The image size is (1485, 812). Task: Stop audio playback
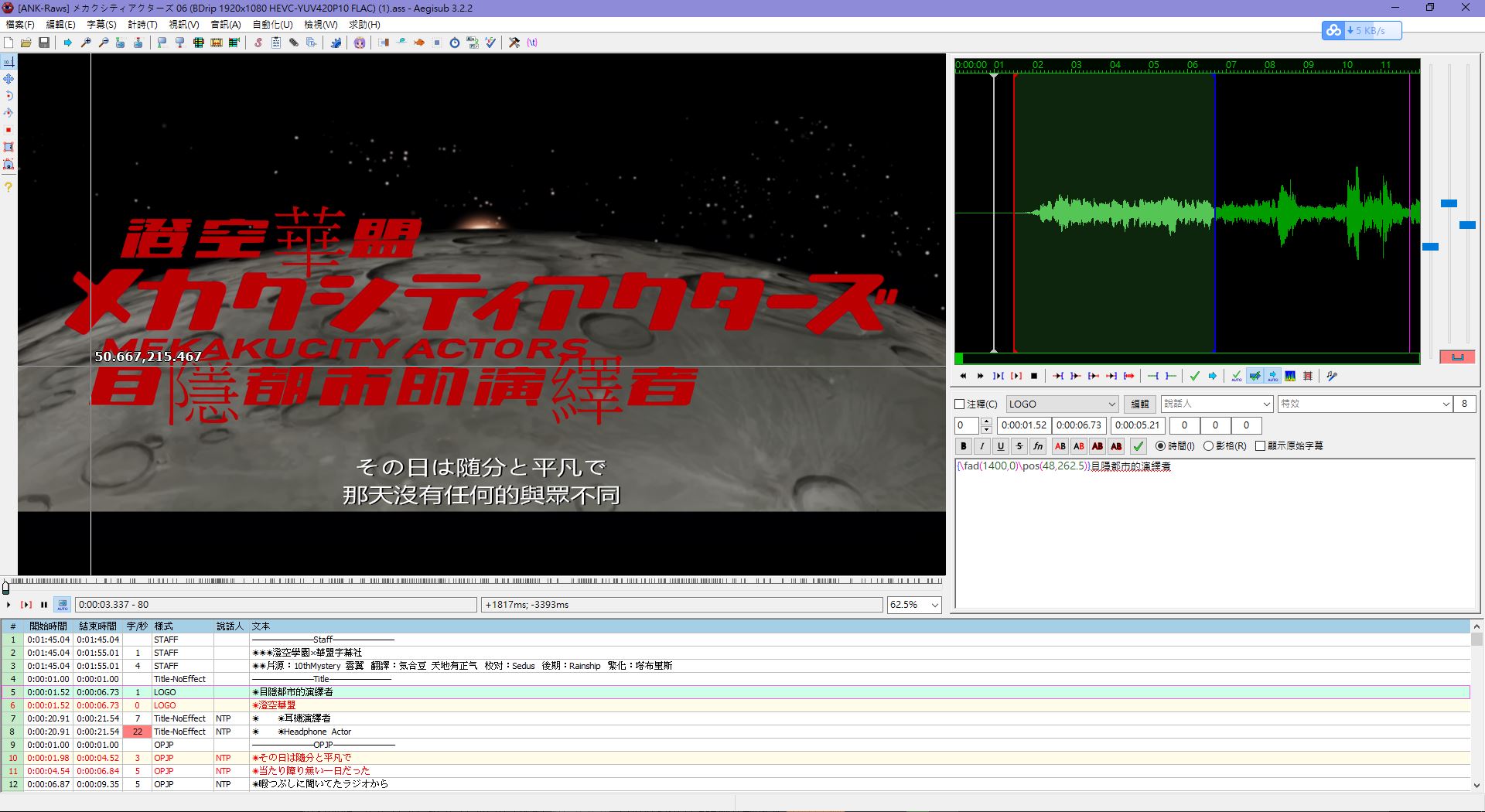point(1034,376)
